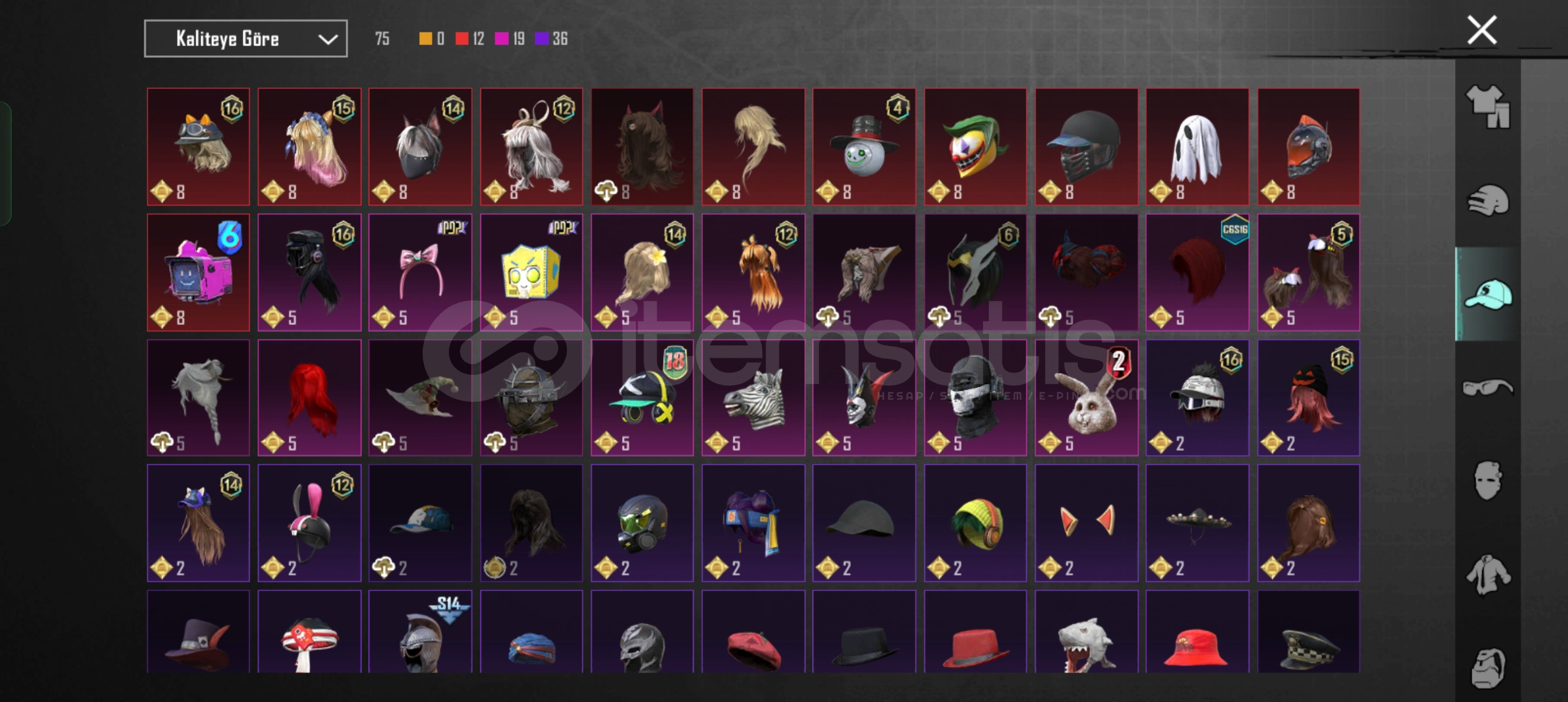The height and width of the screenshot is (702, 1568).
Task: Select the S14 knight helmet item
Action: coord(420,632)
